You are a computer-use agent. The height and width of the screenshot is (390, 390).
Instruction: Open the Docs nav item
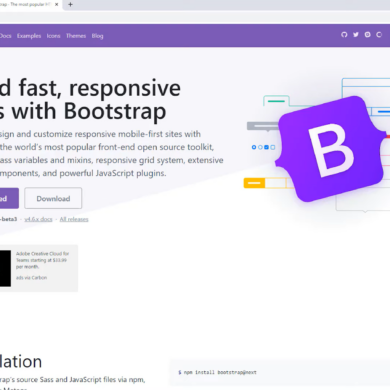(5, 36)
